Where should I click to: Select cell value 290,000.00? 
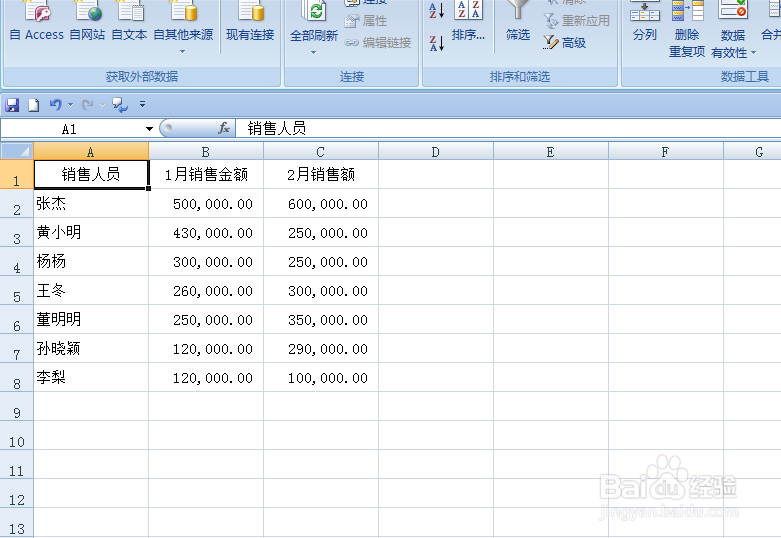[321, 348]
